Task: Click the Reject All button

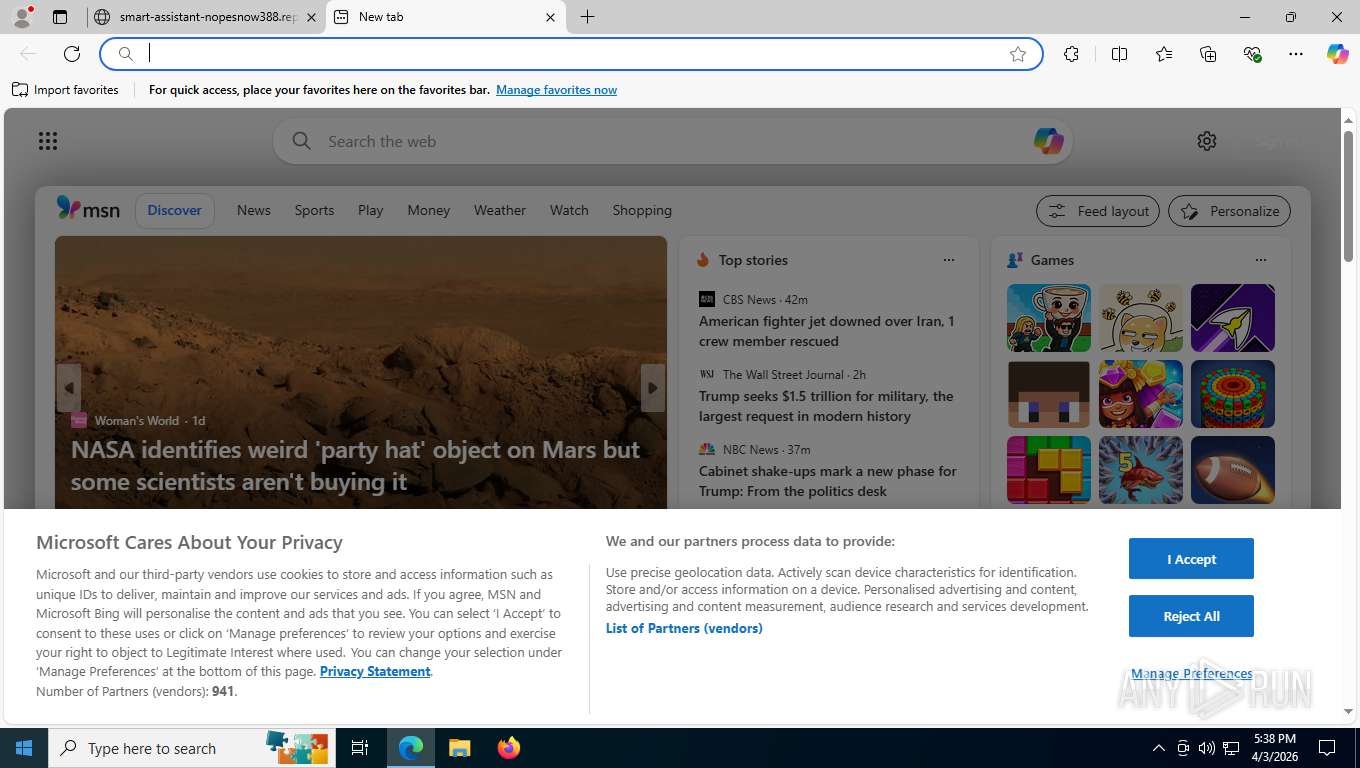Action: click(x=1191, y=616)
